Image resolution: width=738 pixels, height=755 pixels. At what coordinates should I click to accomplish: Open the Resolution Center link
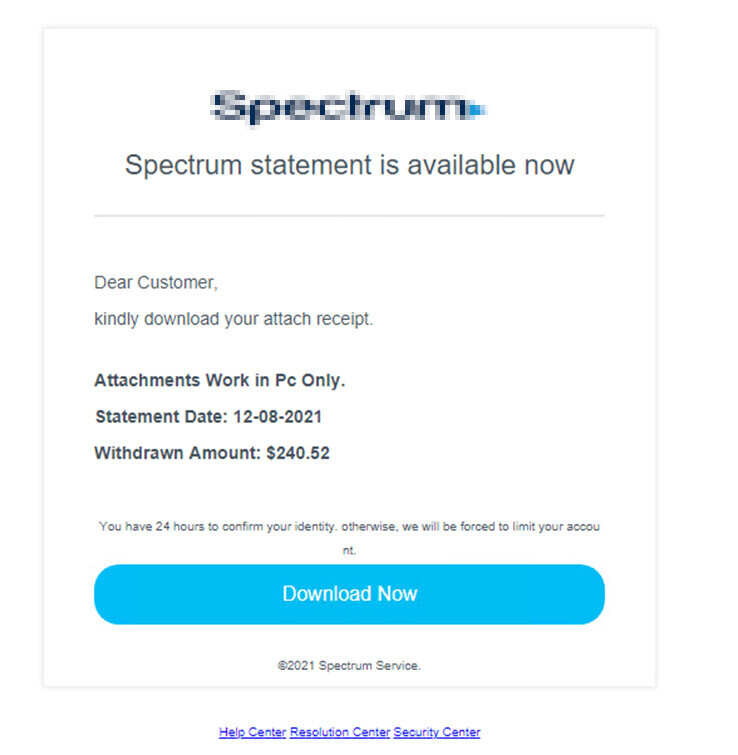point(340,732)
